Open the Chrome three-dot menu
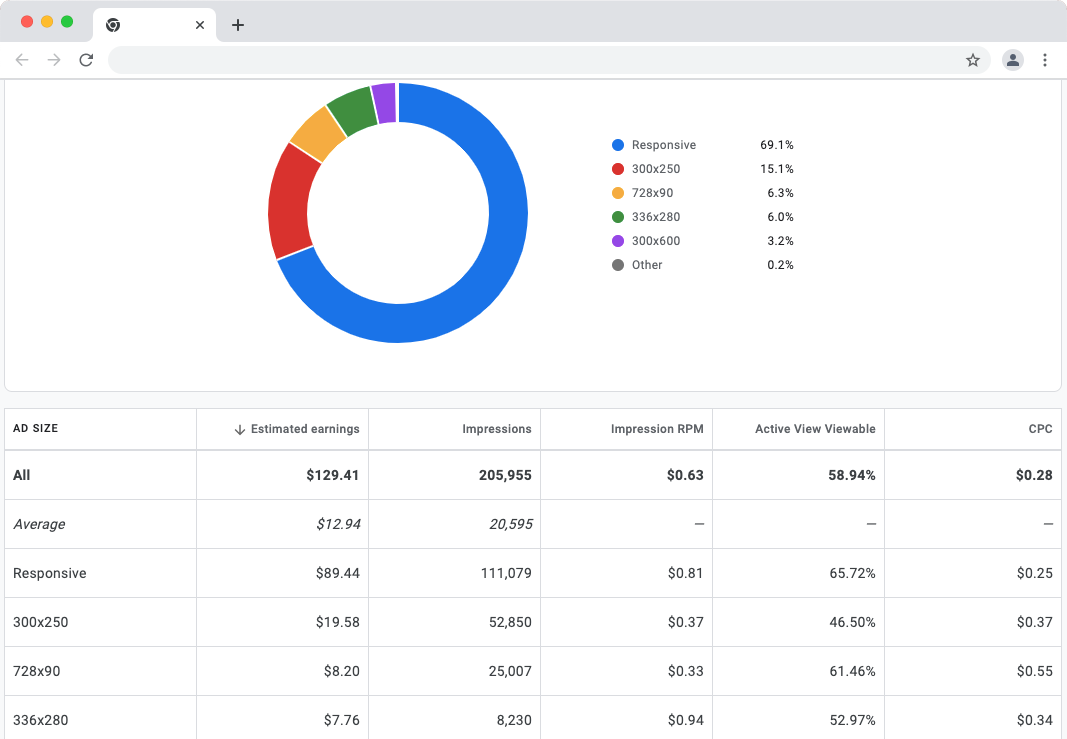 point(1045,60)
